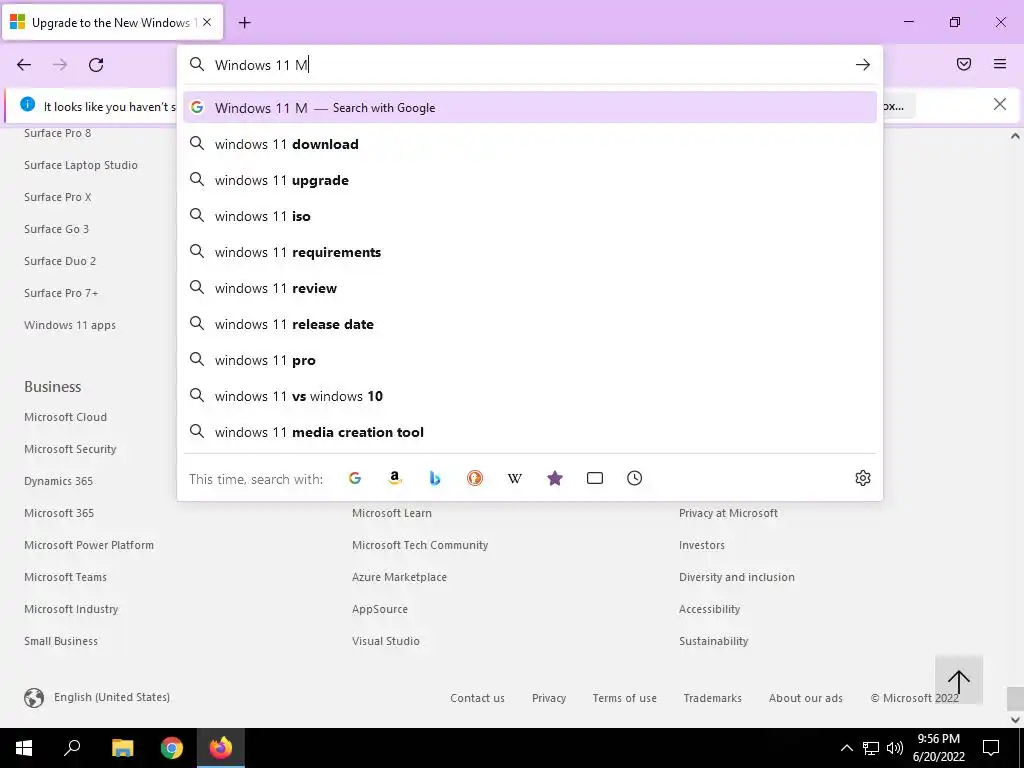The image size is (1024, 768).
Task: Open the Dynamics 365 link
Action: point(58,481)
